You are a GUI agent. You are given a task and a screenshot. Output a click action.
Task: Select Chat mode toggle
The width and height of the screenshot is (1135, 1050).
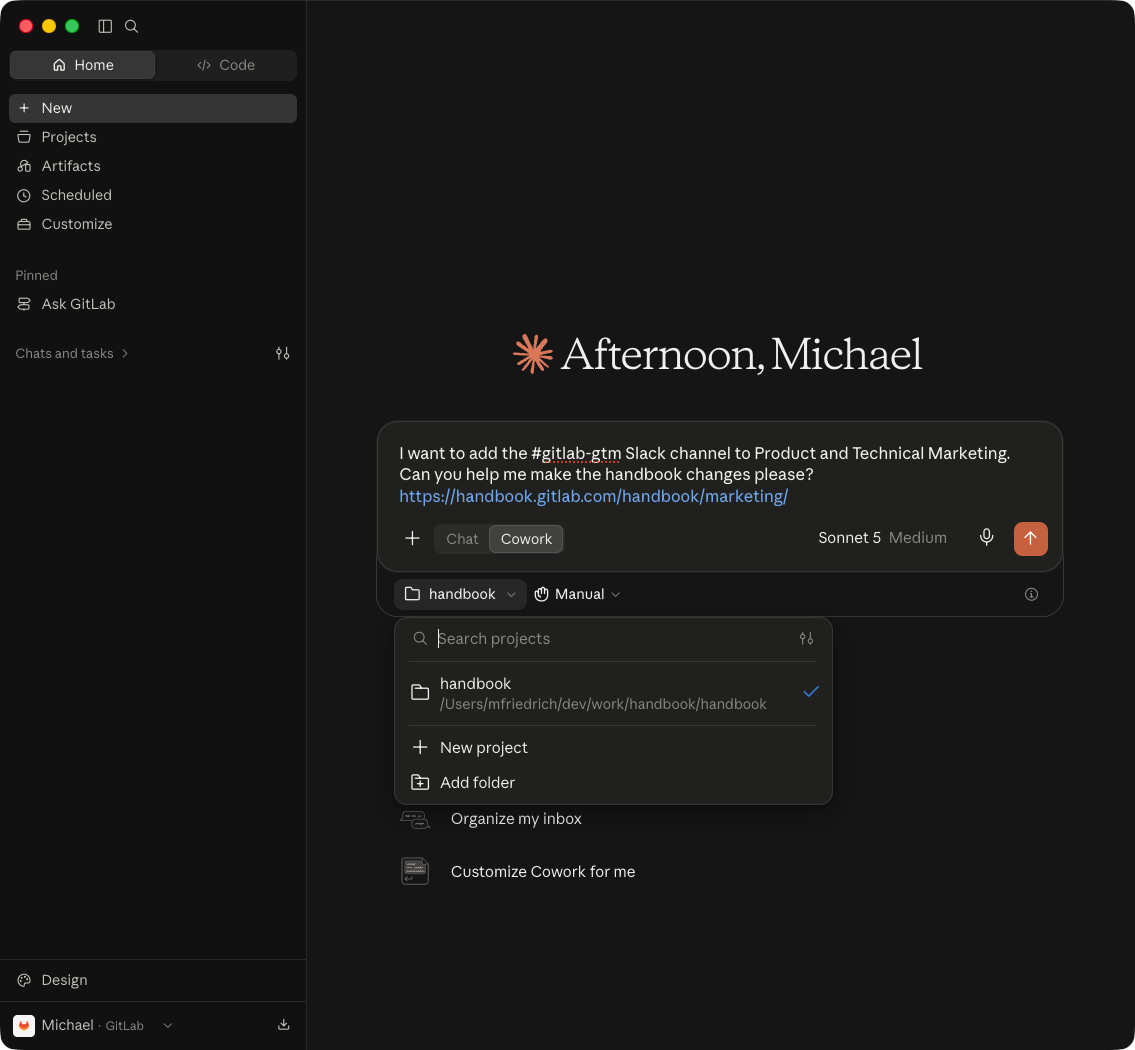tap(462, 539)
